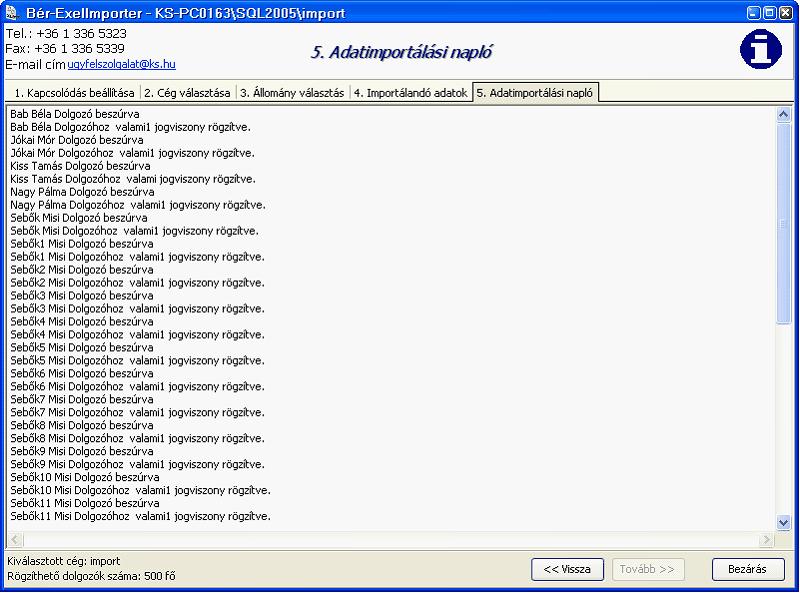Select the 5. Adatimportálási napló tab
The height and width of the screenshot is (593, 800).
pos(535,92)
